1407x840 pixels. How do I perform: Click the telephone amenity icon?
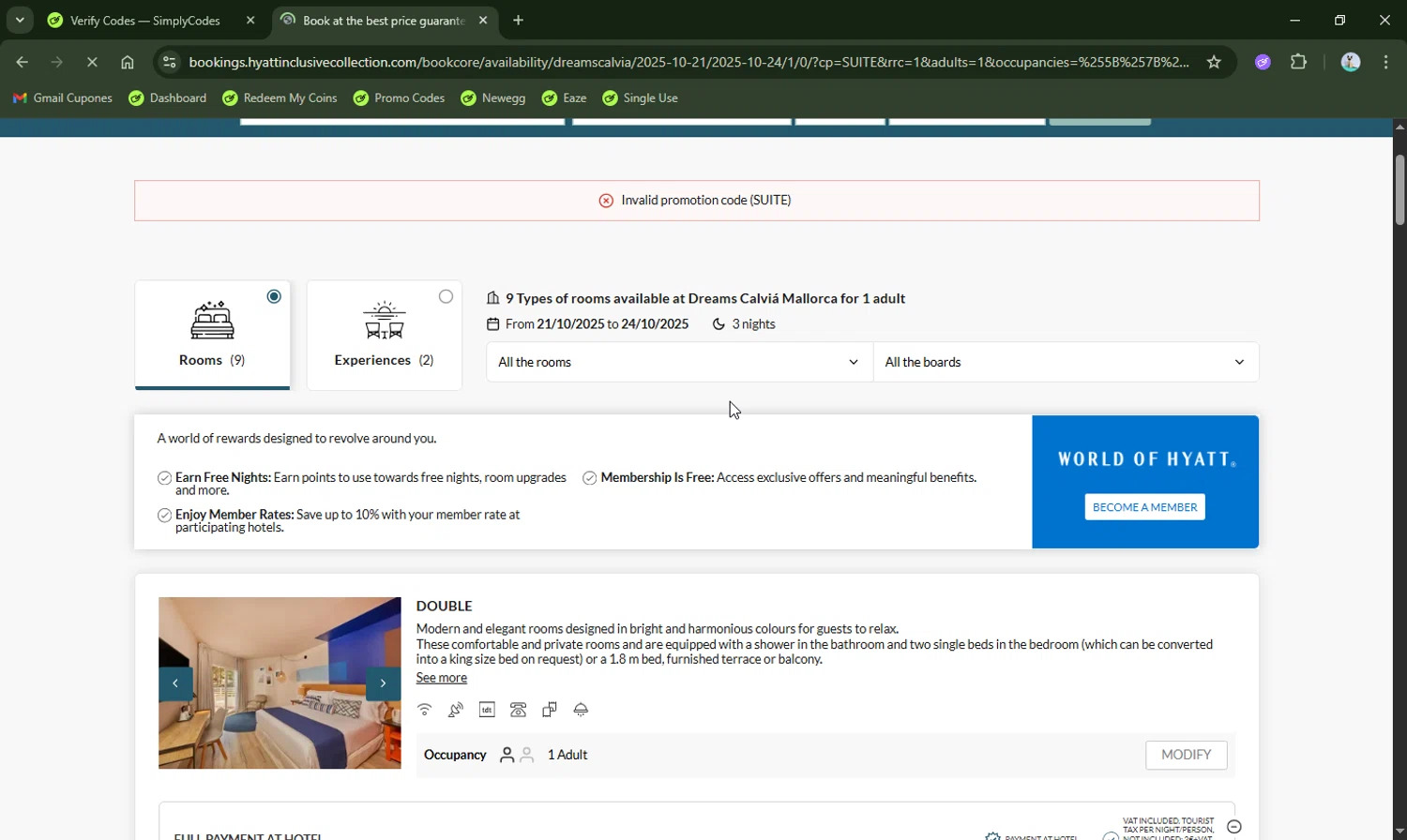(x=518, y=710)
